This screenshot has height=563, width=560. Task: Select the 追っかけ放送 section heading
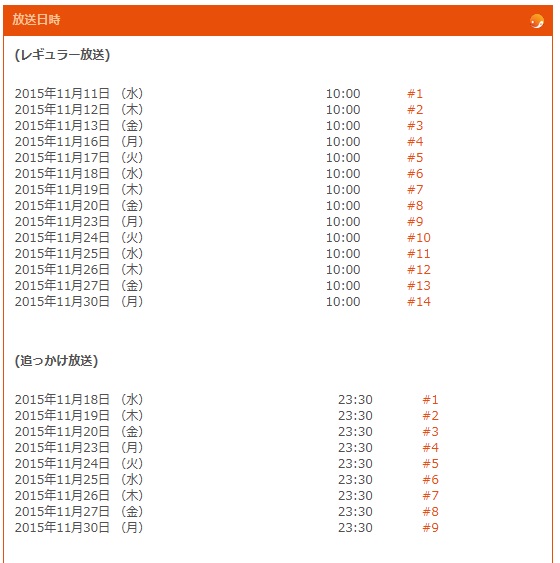(x=56, y=360)
